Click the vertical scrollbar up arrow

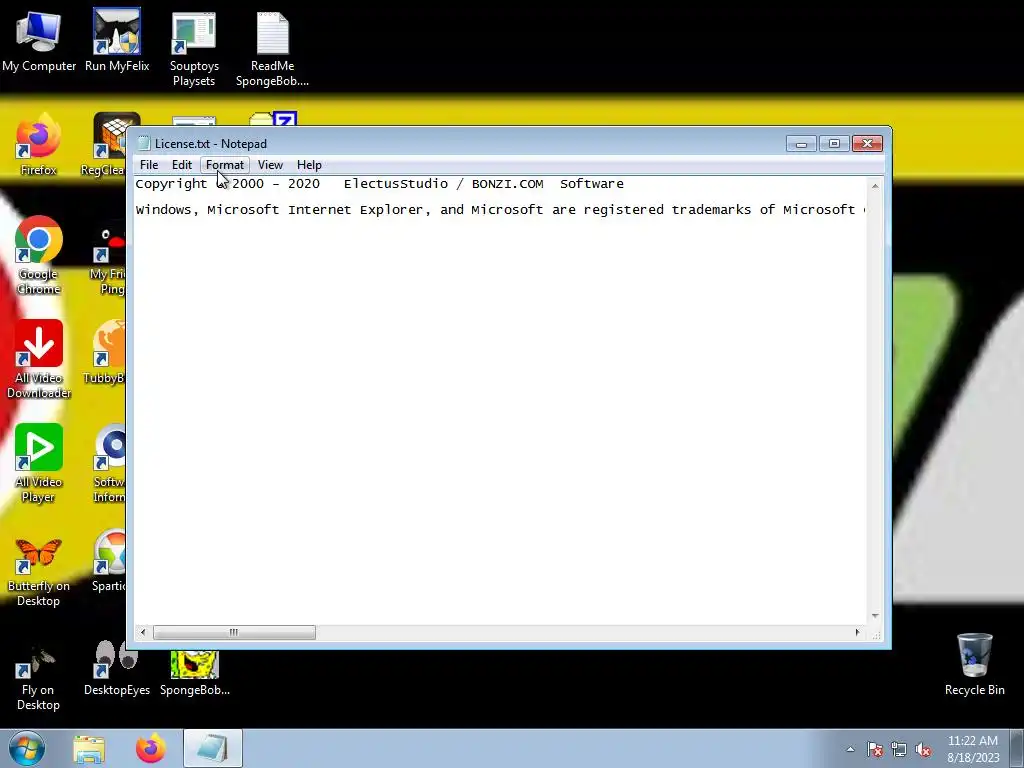[x=875, y=186]
